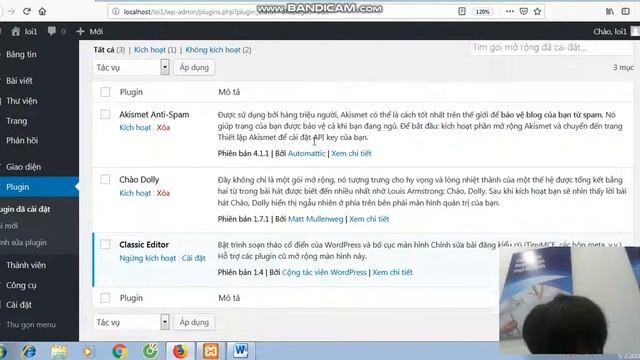640x360 pixels.
Task: Deactivate Classic Editor via Ngừng kích hoạt
Action: coord(147,258)
